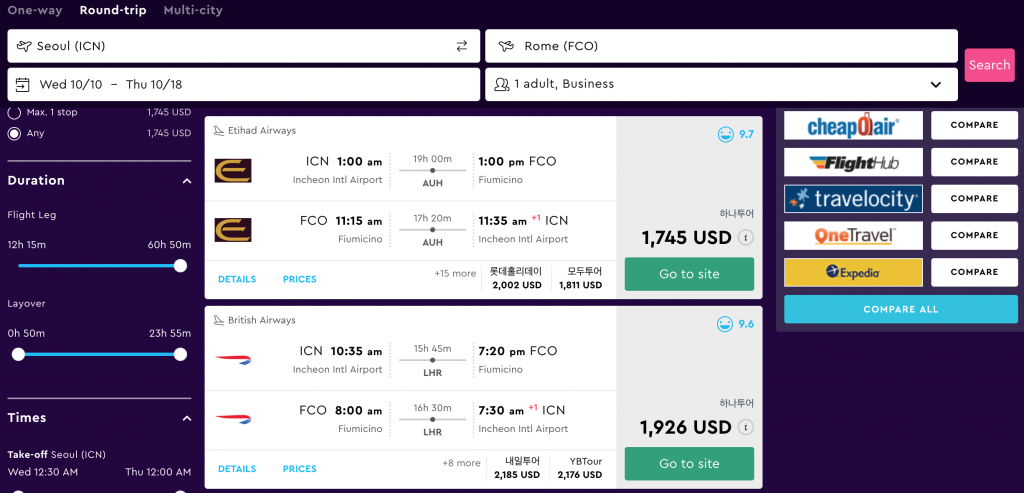Image resolution: width=1024 pixels, height=493 pixels.
Task: Click British Airways logo on outbound flight
Action: pyautogui.click(x=233, y=360)
